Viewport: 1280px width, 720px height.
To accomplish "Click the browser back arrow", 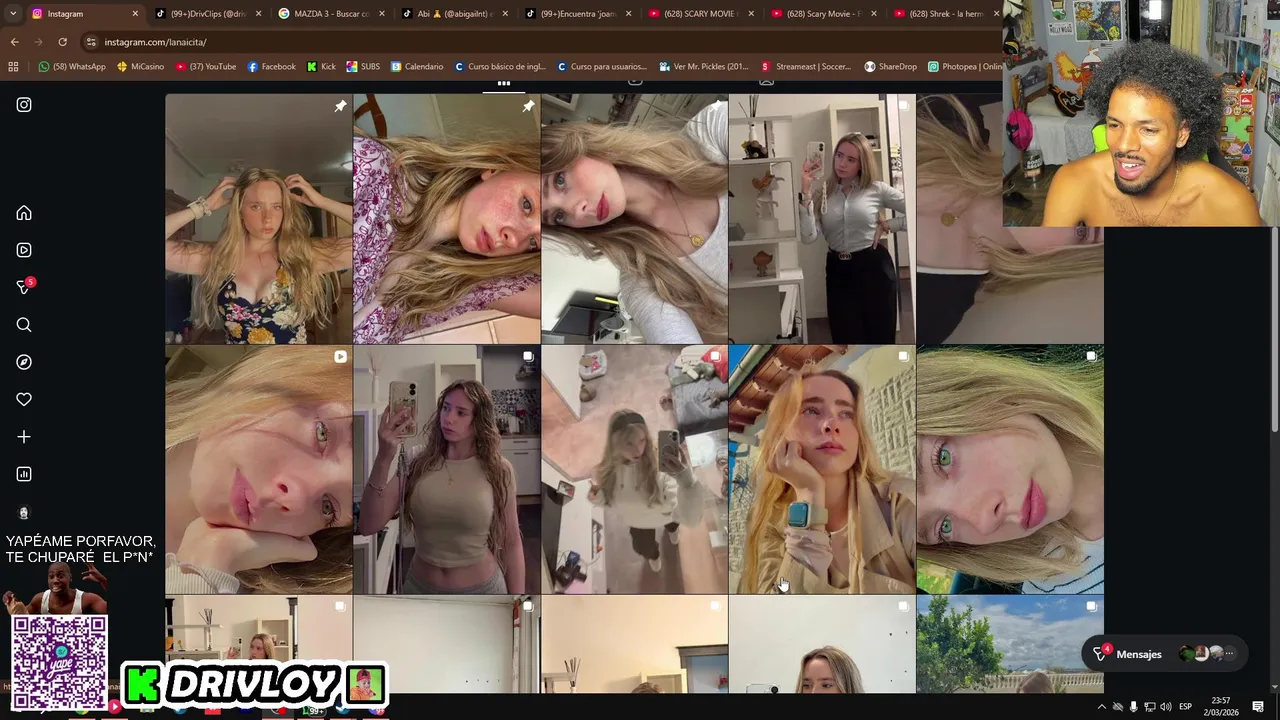I will pos(14,42).
